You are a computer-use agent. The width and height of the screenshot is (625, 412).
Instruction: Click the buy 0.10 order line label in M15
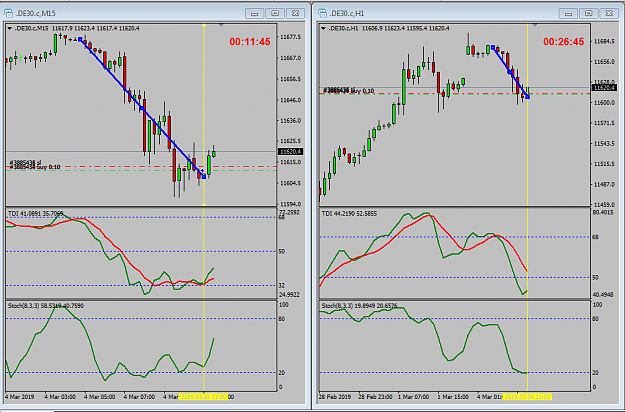[x=35, y=167]
